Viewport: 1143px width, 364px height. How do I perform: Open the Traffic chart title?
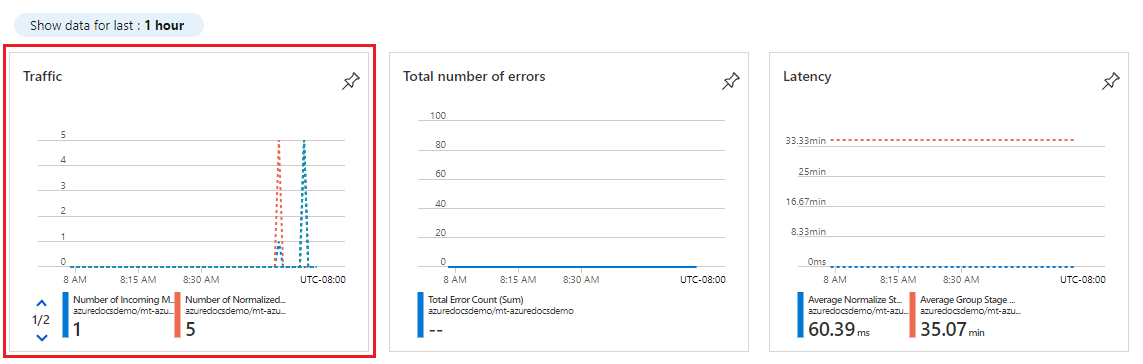[42, 76]
